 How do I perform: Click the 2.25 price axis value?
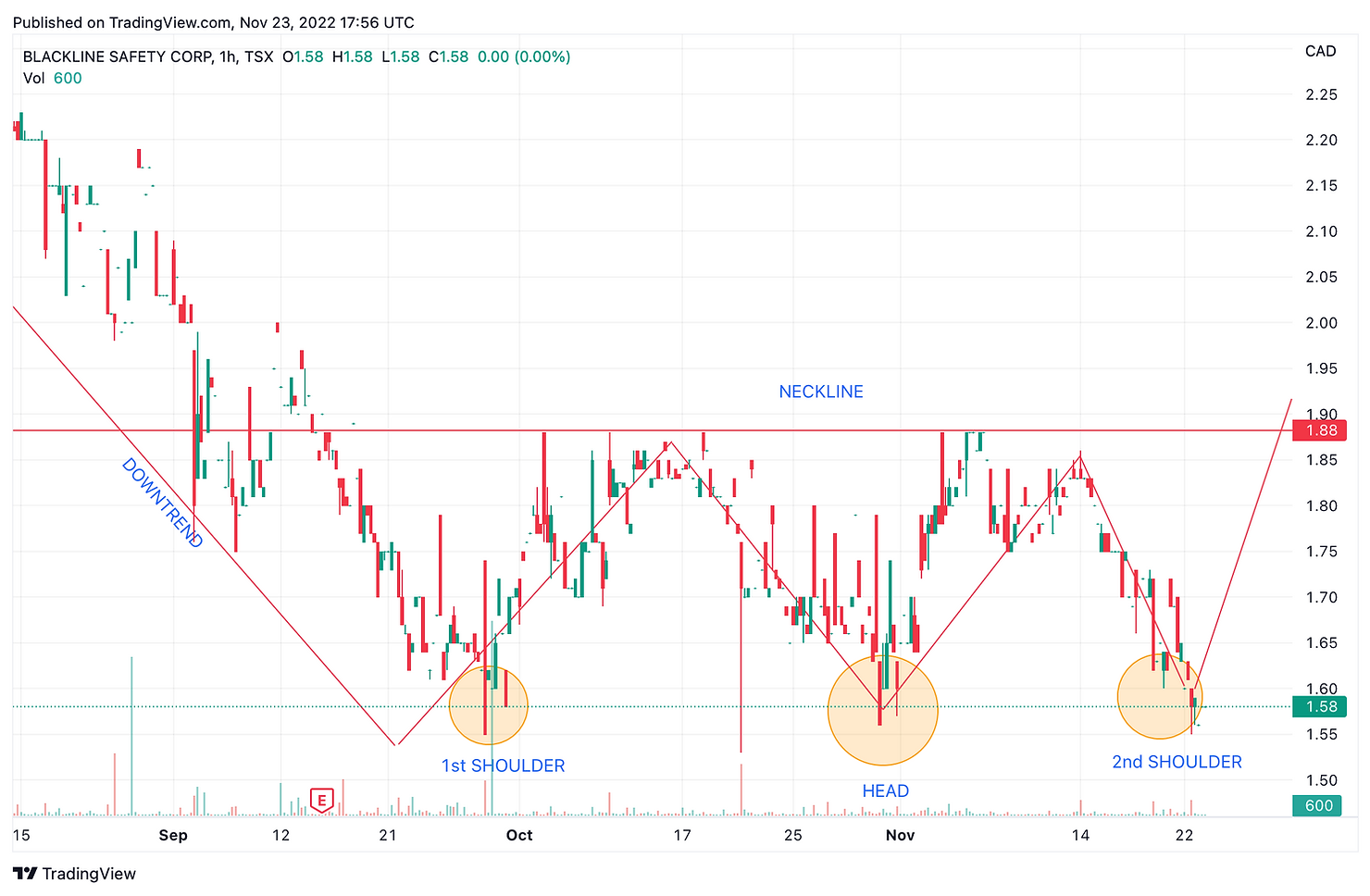click(x=1321, y=94)
